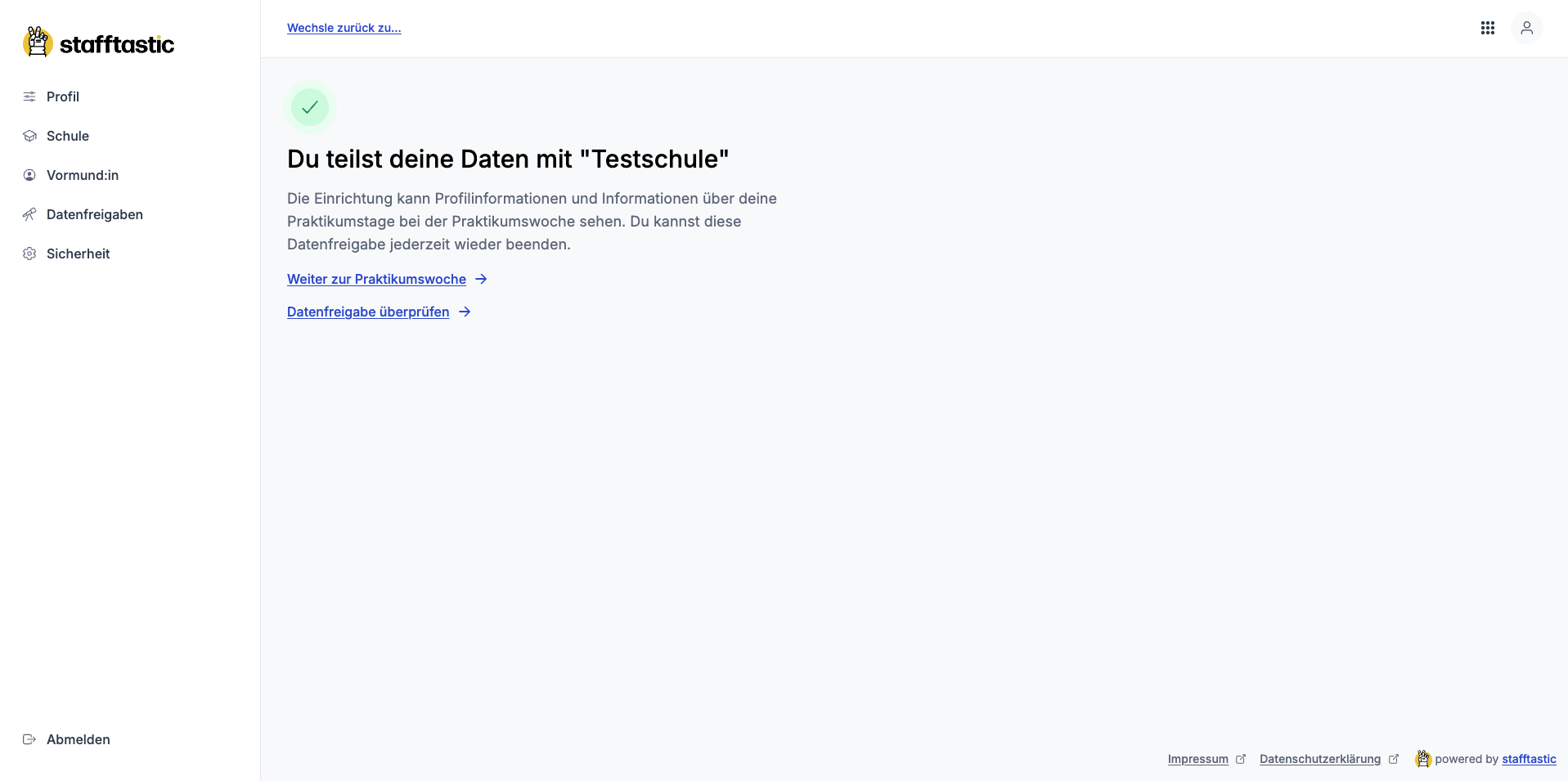Go to Datenfreigaben in the sidebar

coord(95,214)
